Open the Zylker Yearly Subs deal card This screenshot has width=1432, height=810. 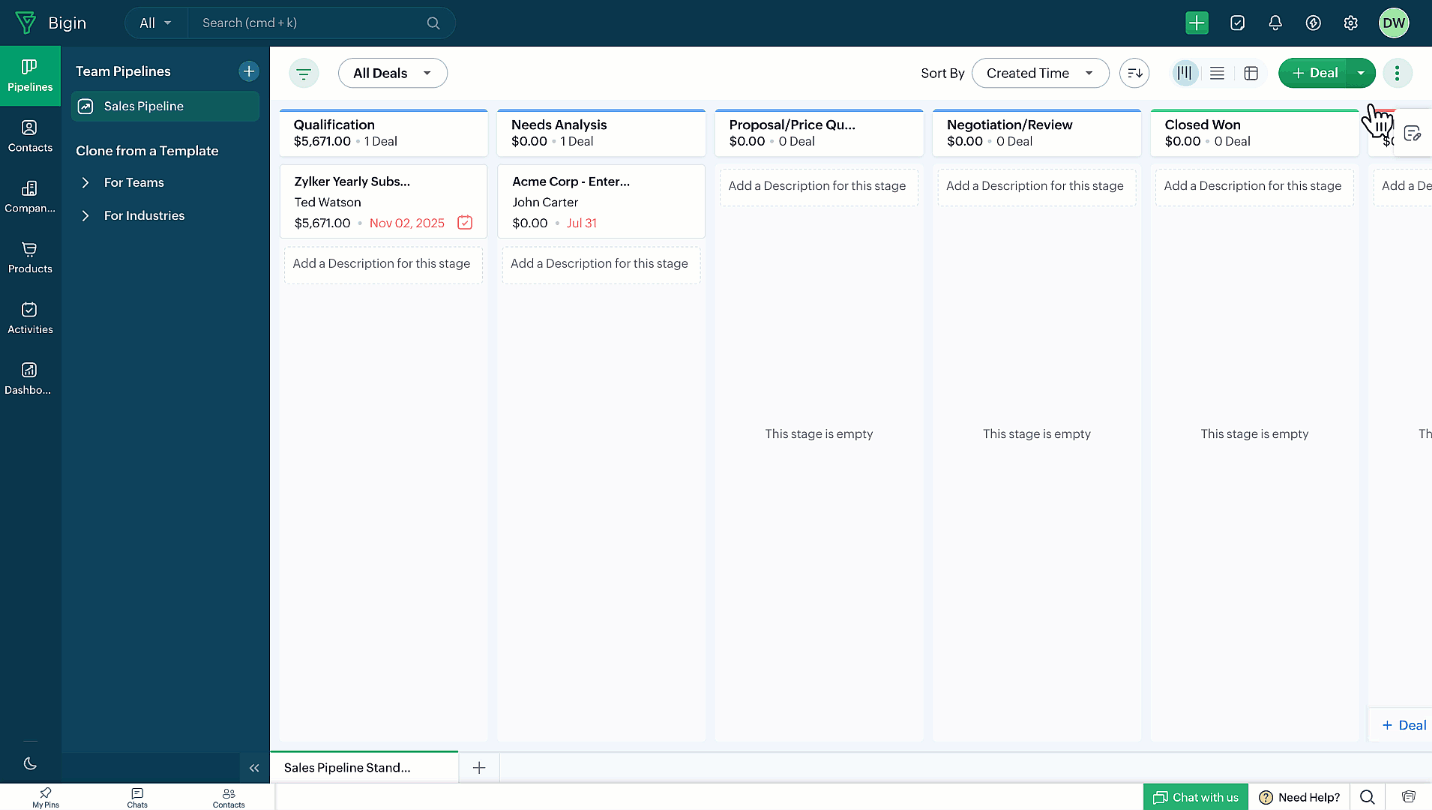point(383,202)
